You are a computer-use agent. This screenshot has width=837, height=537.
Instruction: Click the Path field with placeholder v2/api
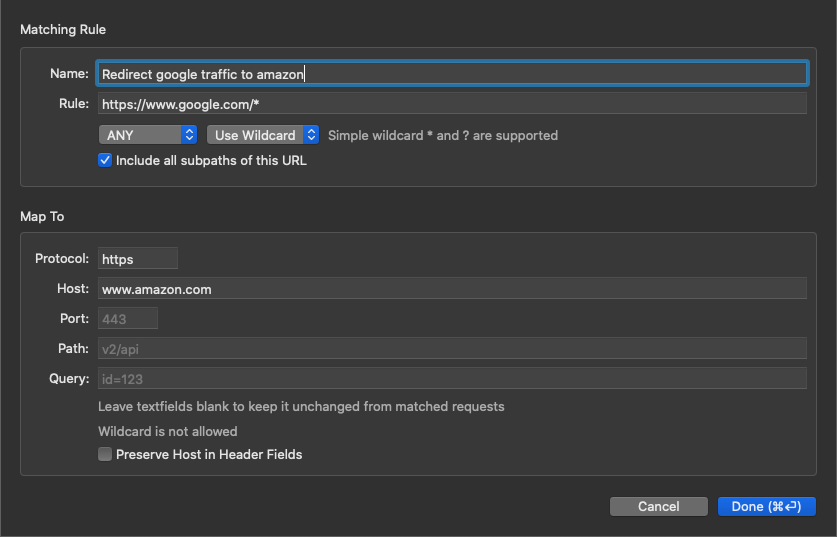[452, 348]
